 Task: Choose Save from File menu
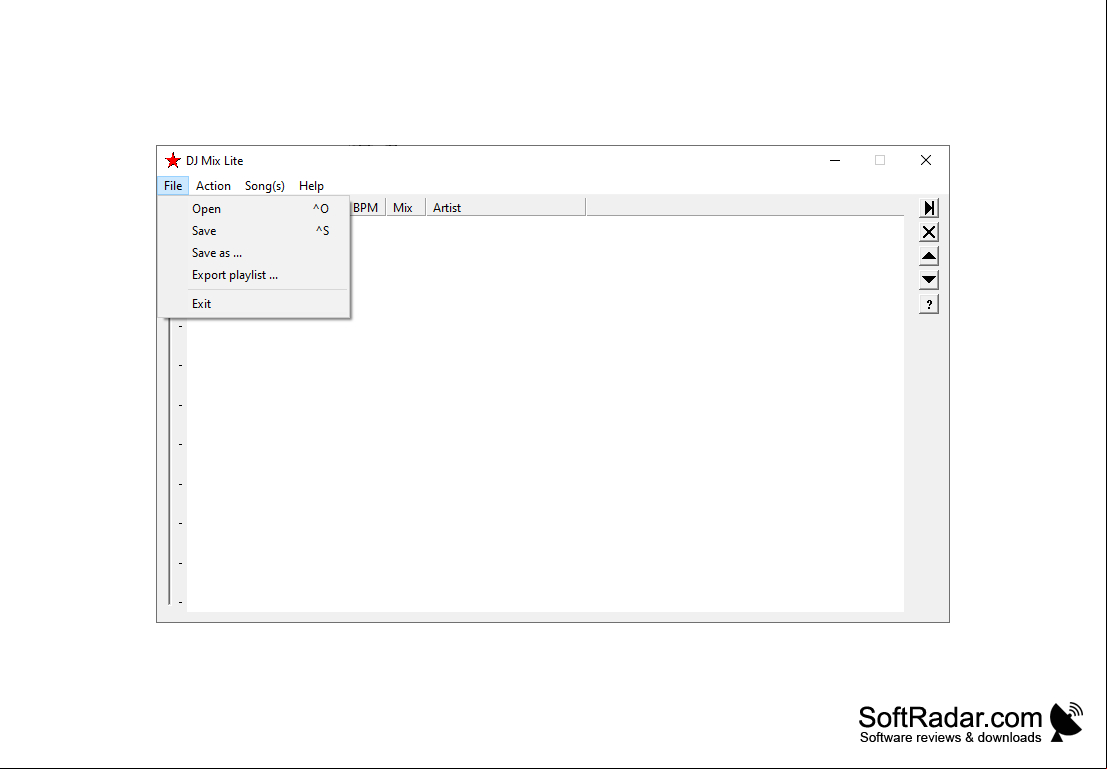[x=254, y=231]
